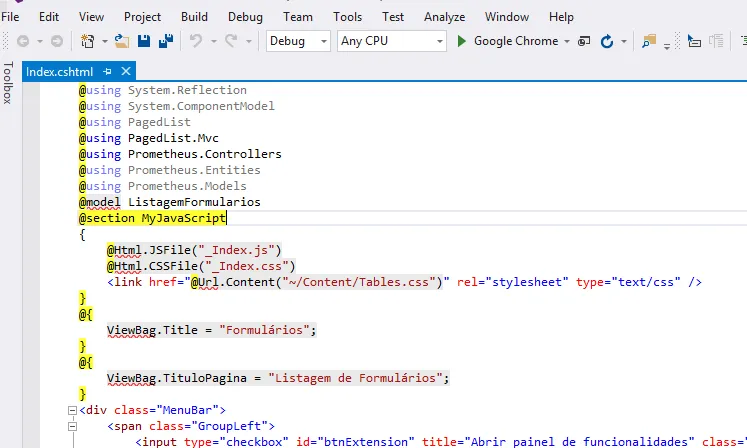This screenshot has width=747, height=448.
Task: Click the increase indent toolbar icon
Action: [x=716, y=41]
